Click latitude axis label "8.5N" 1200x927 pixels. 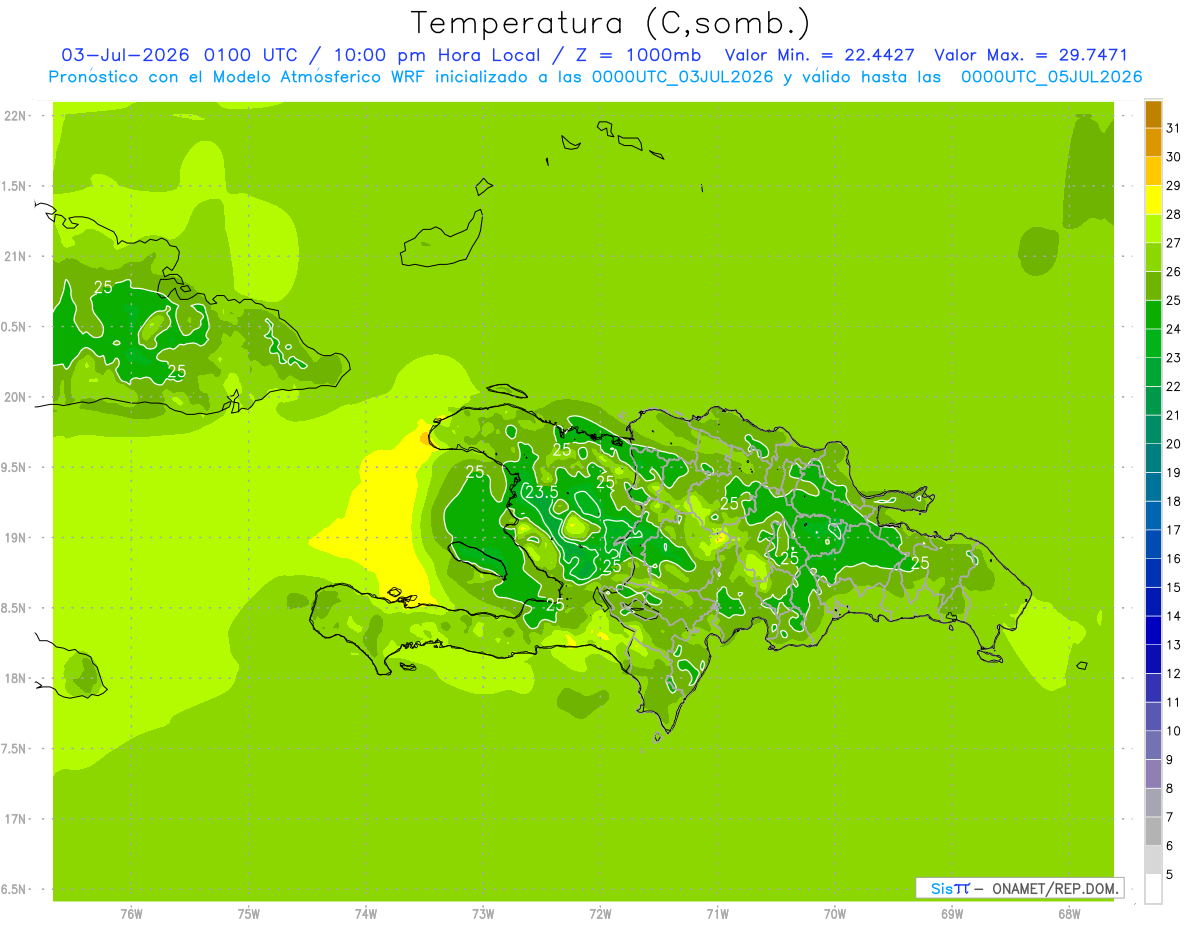(15, 608)
